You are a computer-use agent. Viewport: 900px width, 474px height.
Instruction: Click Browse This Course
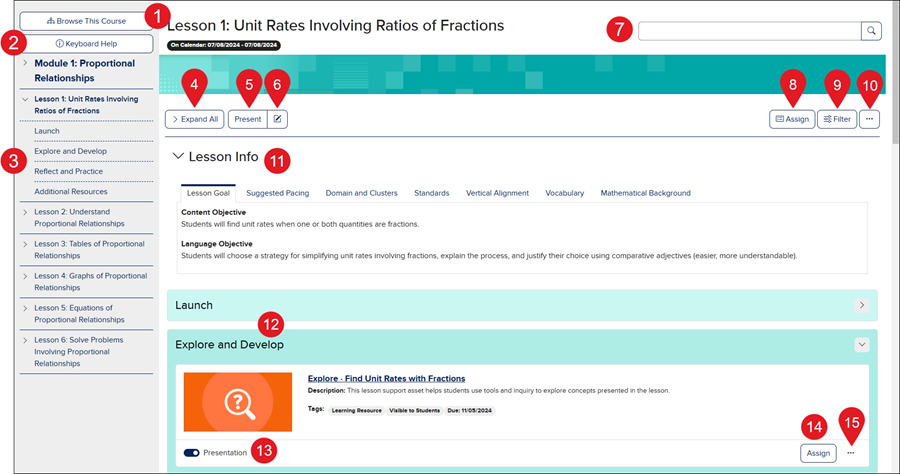[x=87, y=20]
